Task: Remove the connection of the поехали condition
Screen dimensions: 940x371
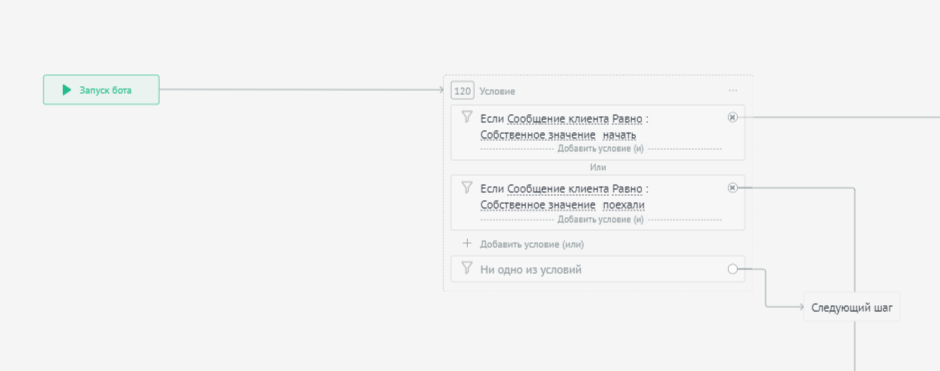Action: tap(732, 188)
